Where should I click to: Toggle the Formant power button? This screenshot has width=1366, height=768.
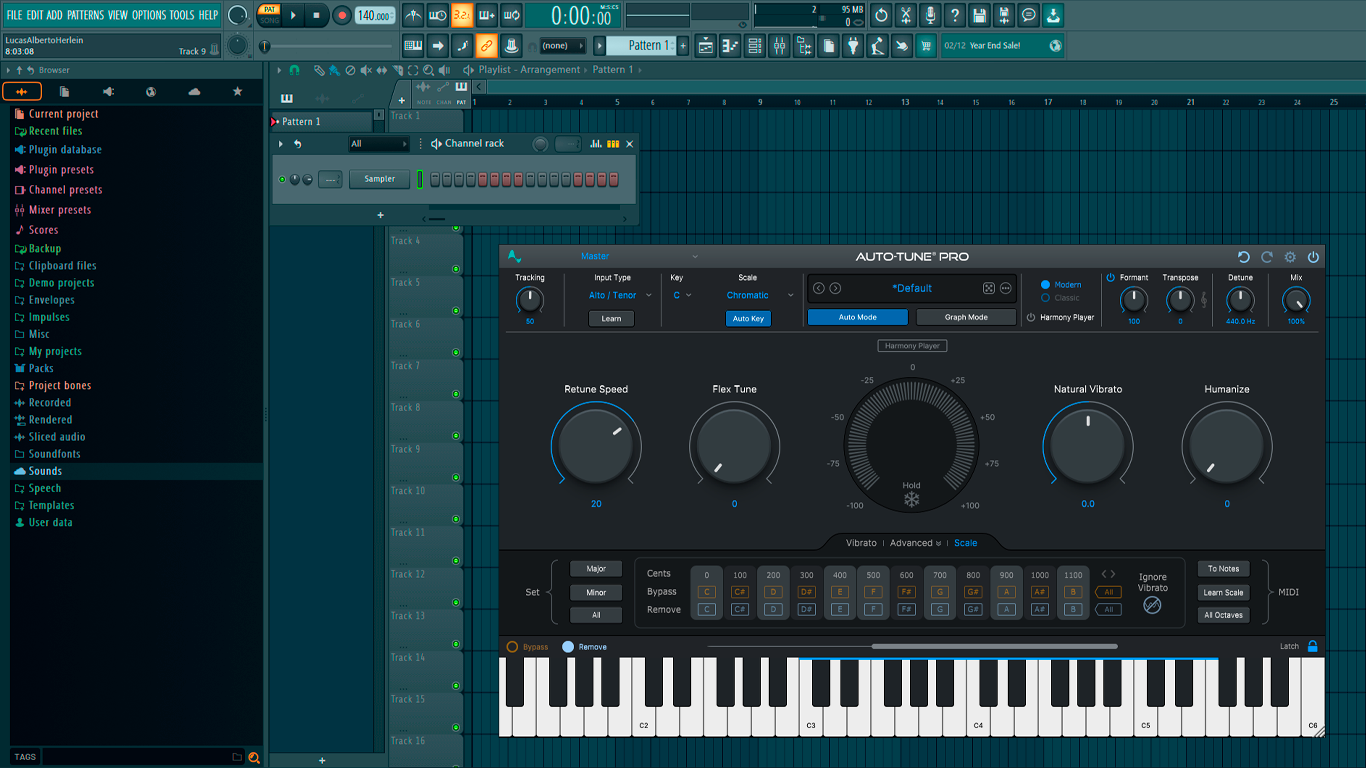pyautogui.click(x=1110, y=278)
